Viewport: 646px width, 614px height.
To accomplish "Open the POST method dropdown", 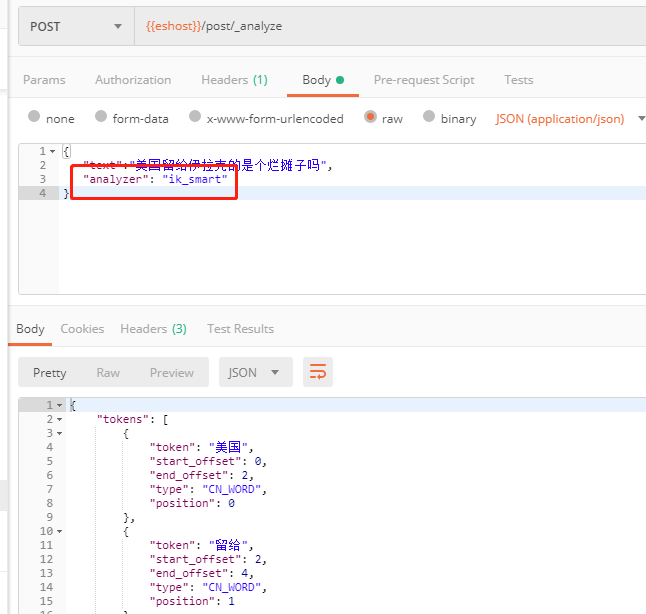I will tap(76, 26).
